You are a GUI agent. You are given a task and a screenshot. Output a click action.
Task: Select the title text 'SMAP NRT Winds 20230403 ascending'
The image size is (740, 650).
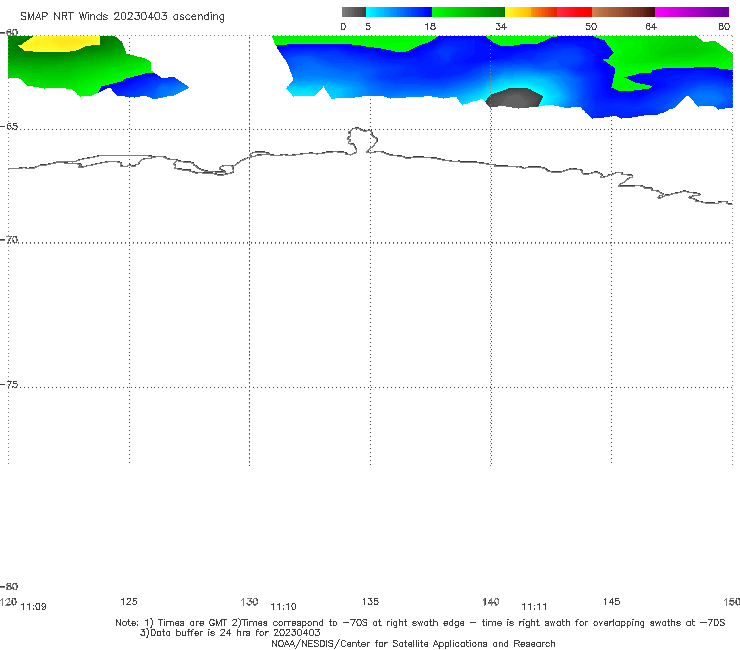[122, 17]
